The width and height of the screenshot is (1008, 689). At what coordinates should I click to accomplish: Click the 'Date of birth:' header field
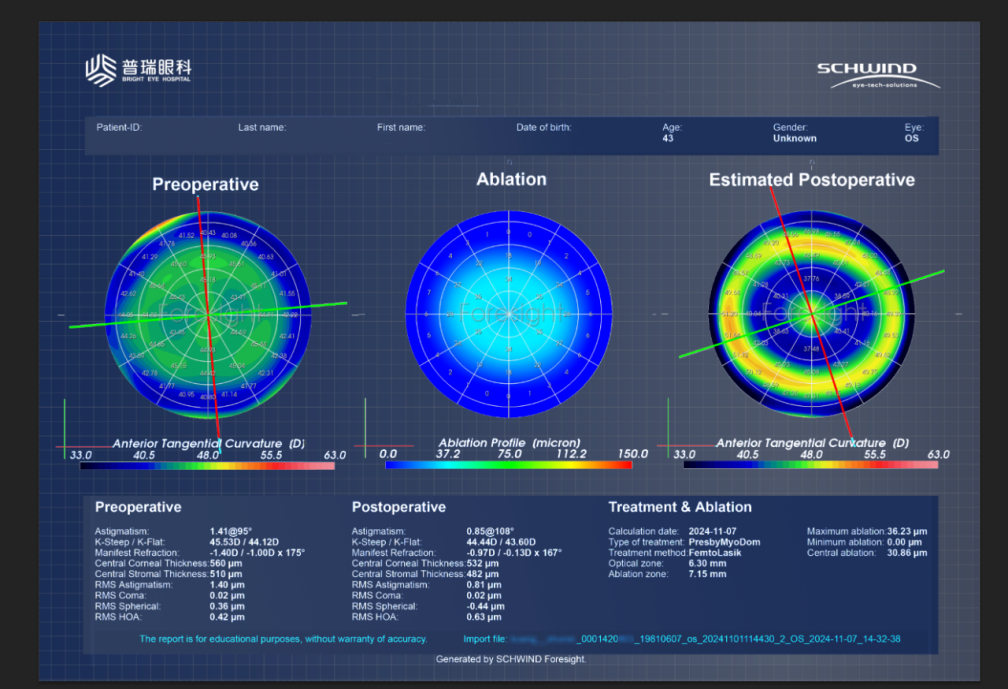click(x=544, y=127)
